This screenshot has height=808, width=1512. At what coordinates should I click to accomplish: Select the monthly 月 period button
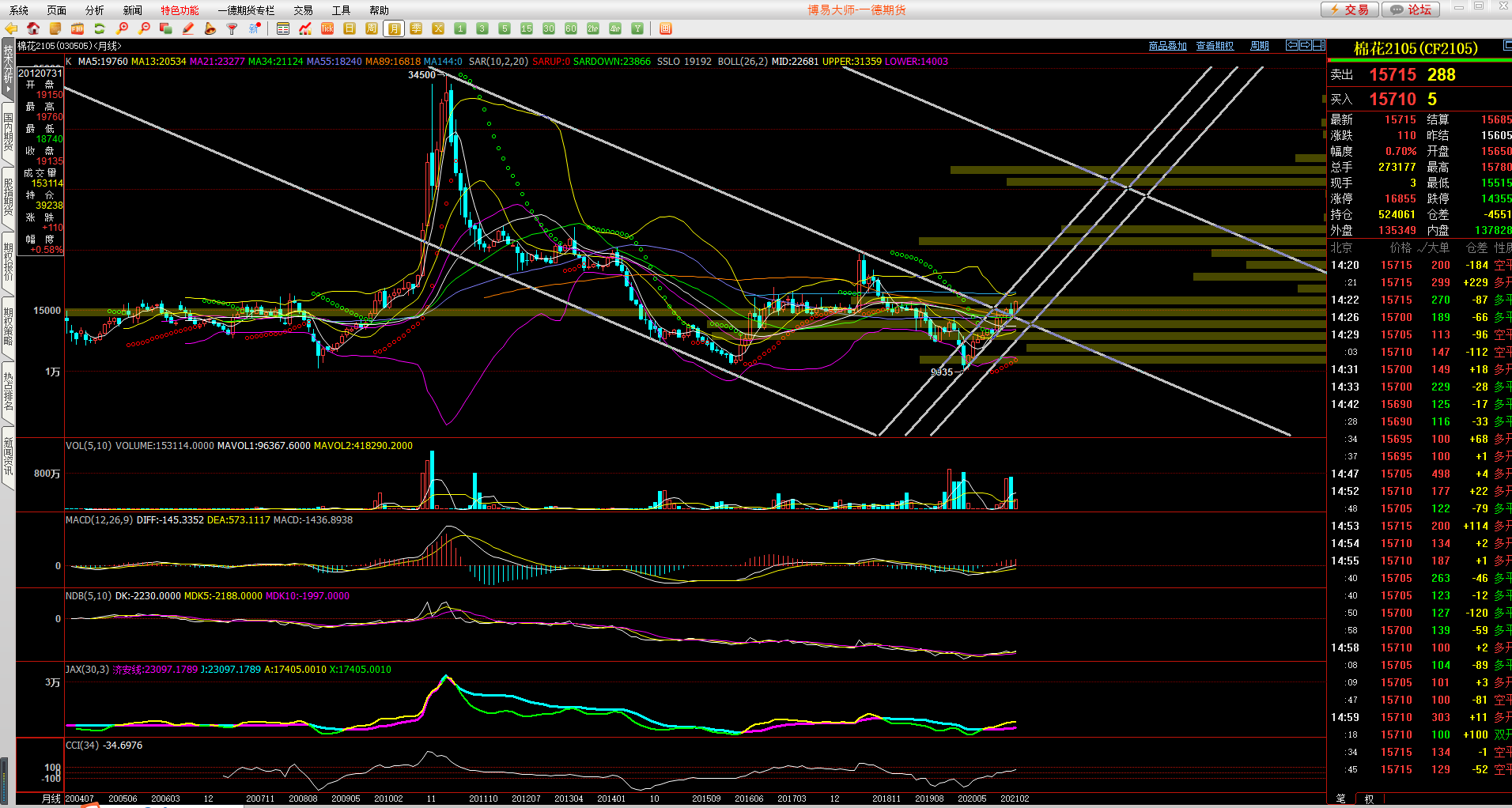pos(394,28)
